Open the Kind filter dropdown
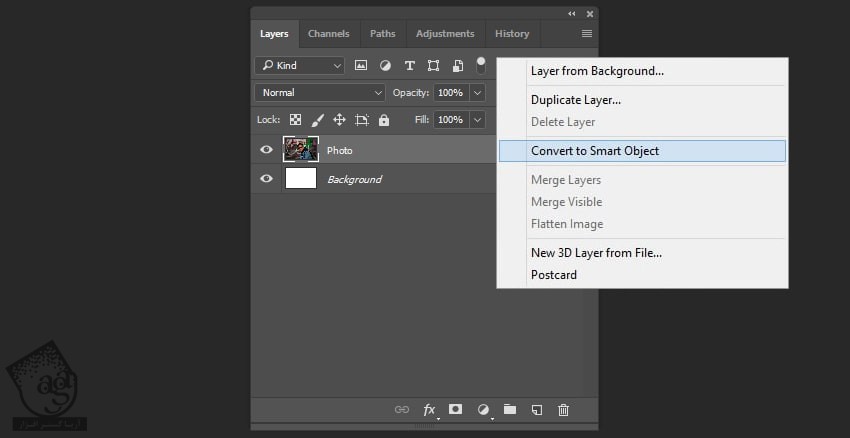850x438 pixels. [x=300, y=65]
